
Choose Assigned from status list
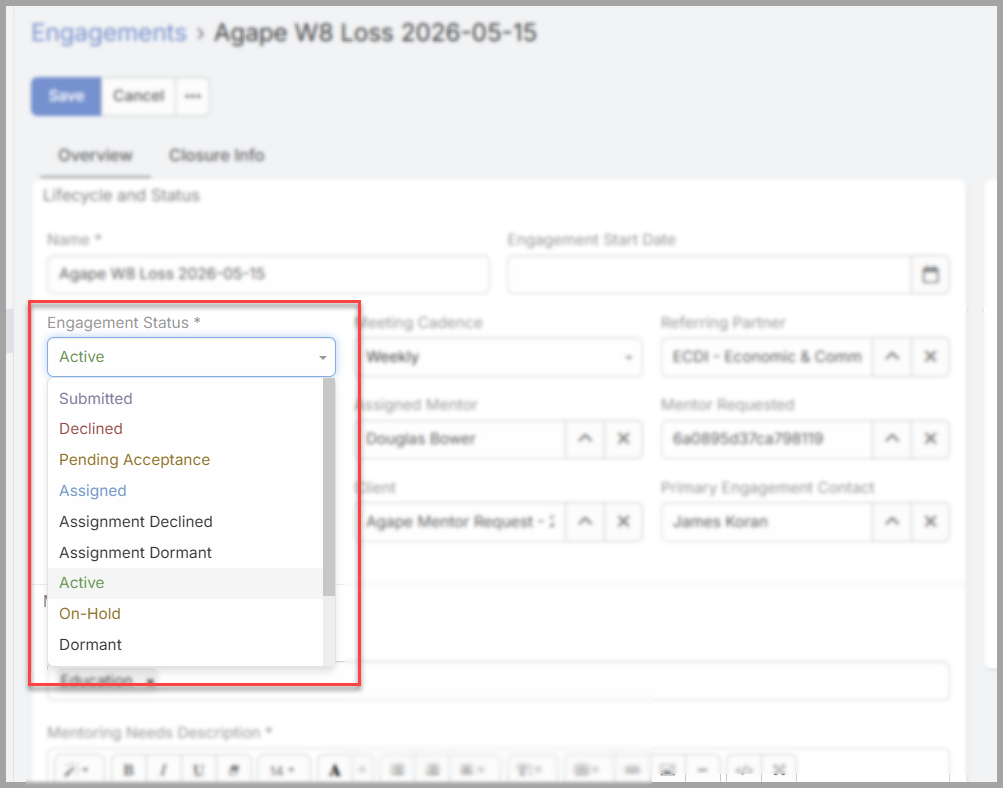(186, 491)
